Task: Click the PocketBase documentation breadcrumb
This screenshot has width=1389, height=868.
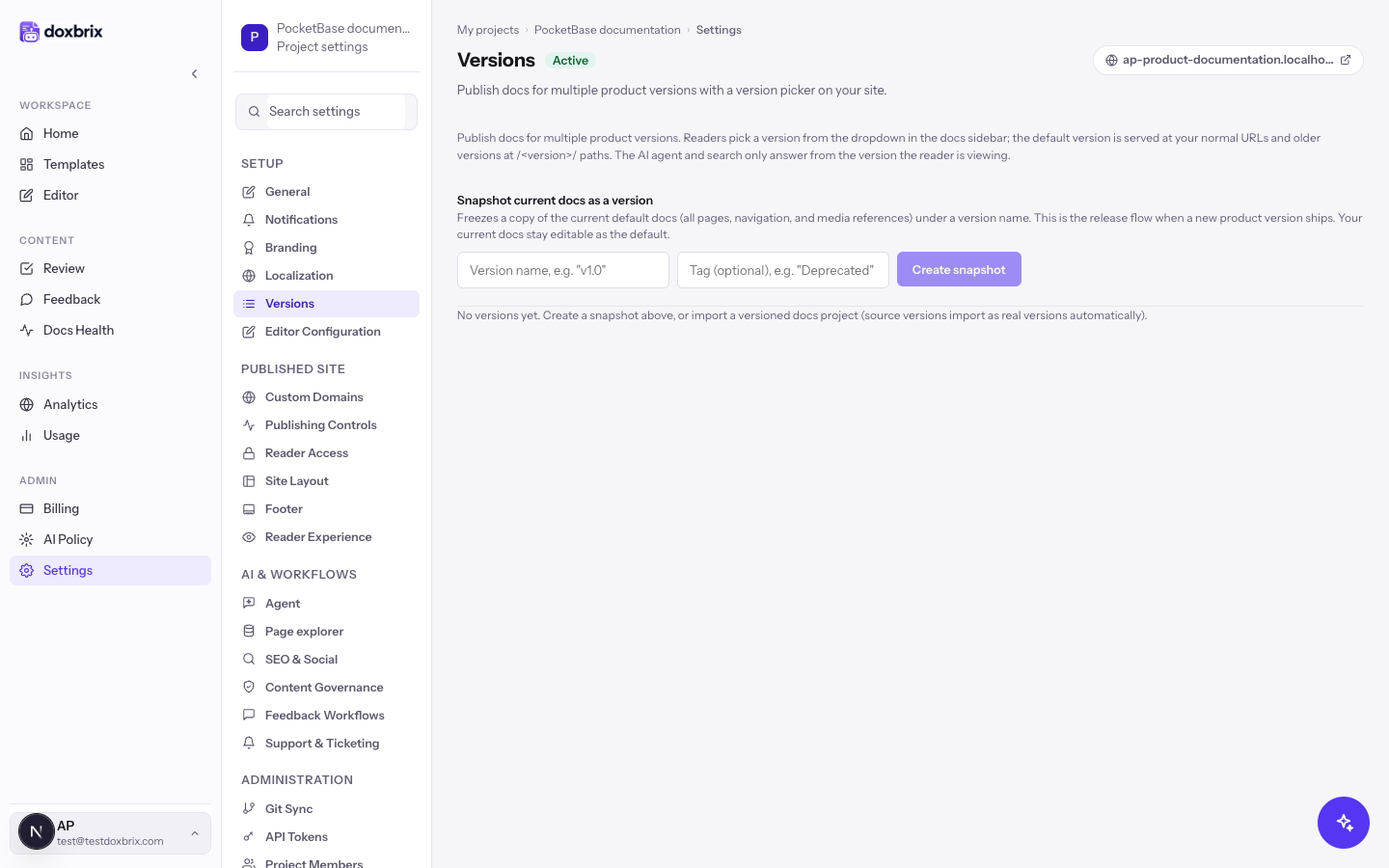Action: coord(608,30)
